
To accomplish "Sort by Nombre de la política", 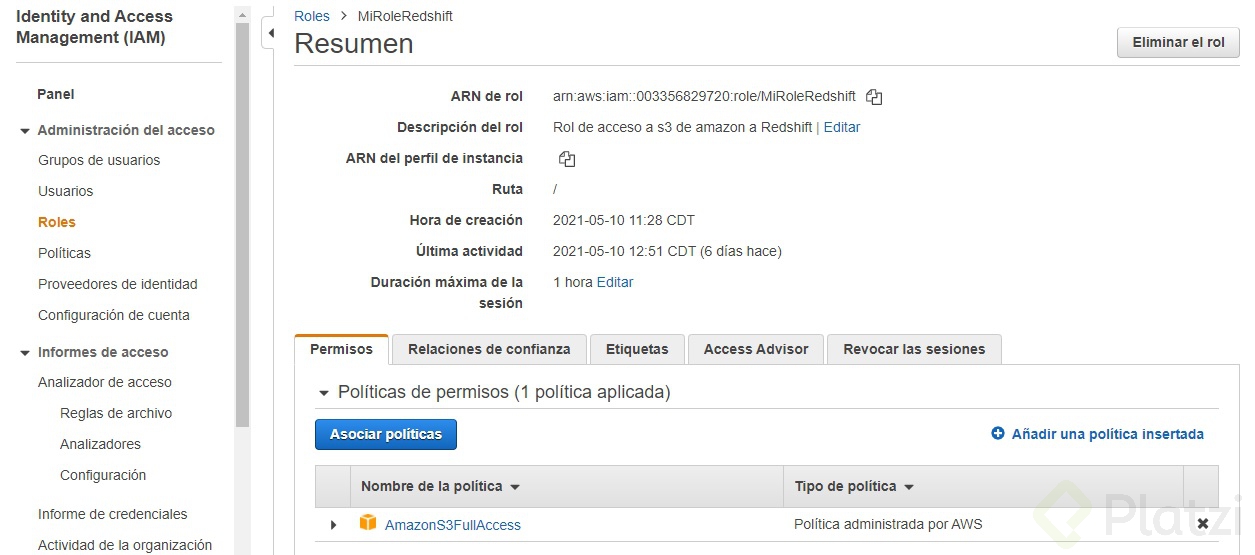I will 440,487.
